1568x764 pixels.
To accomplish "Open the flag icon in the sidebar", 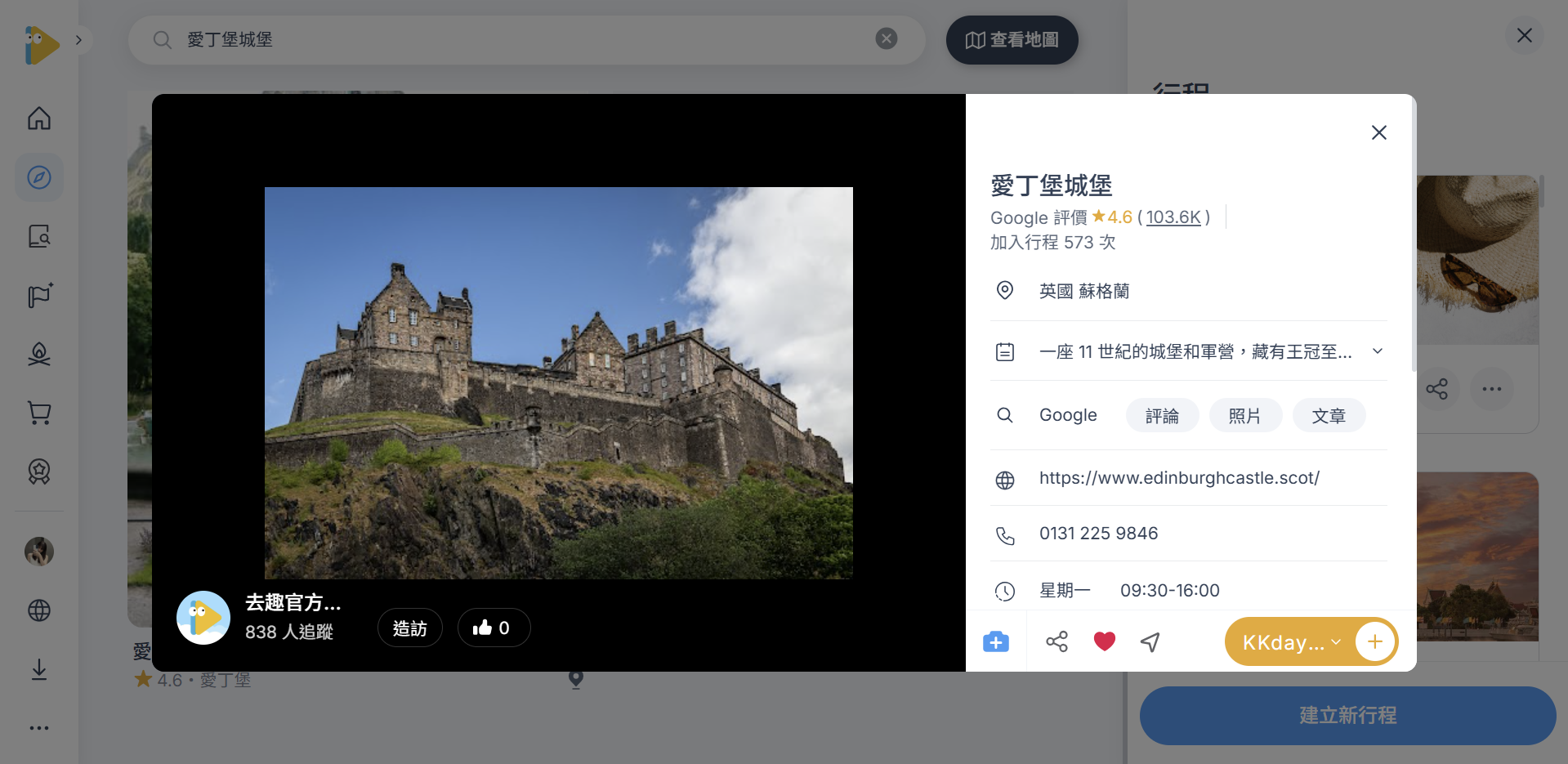I will (x=39, y=295).
